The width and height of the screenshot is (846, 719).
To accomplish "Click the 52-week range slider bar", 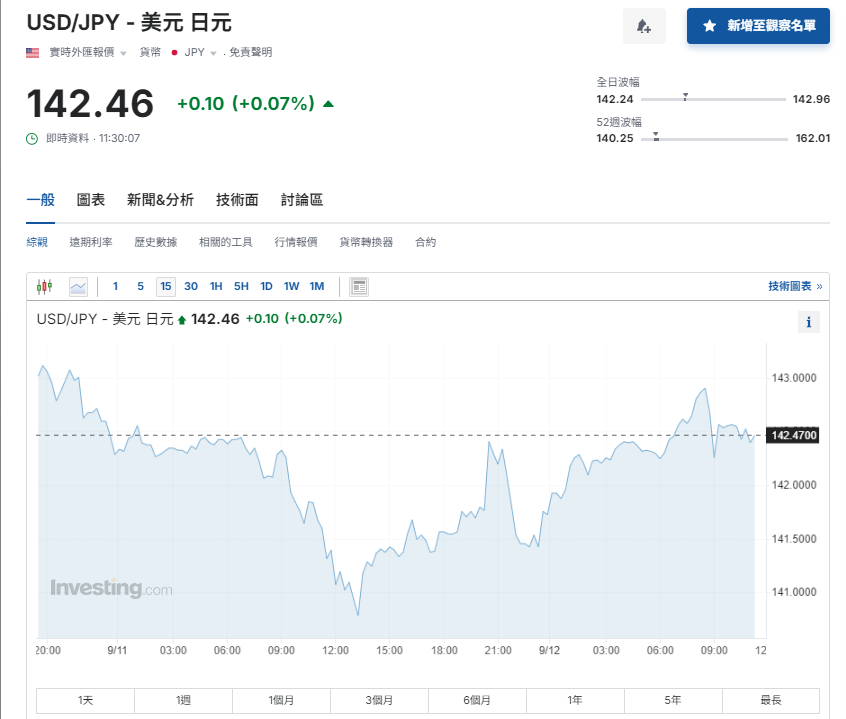I will coord(713,139).
